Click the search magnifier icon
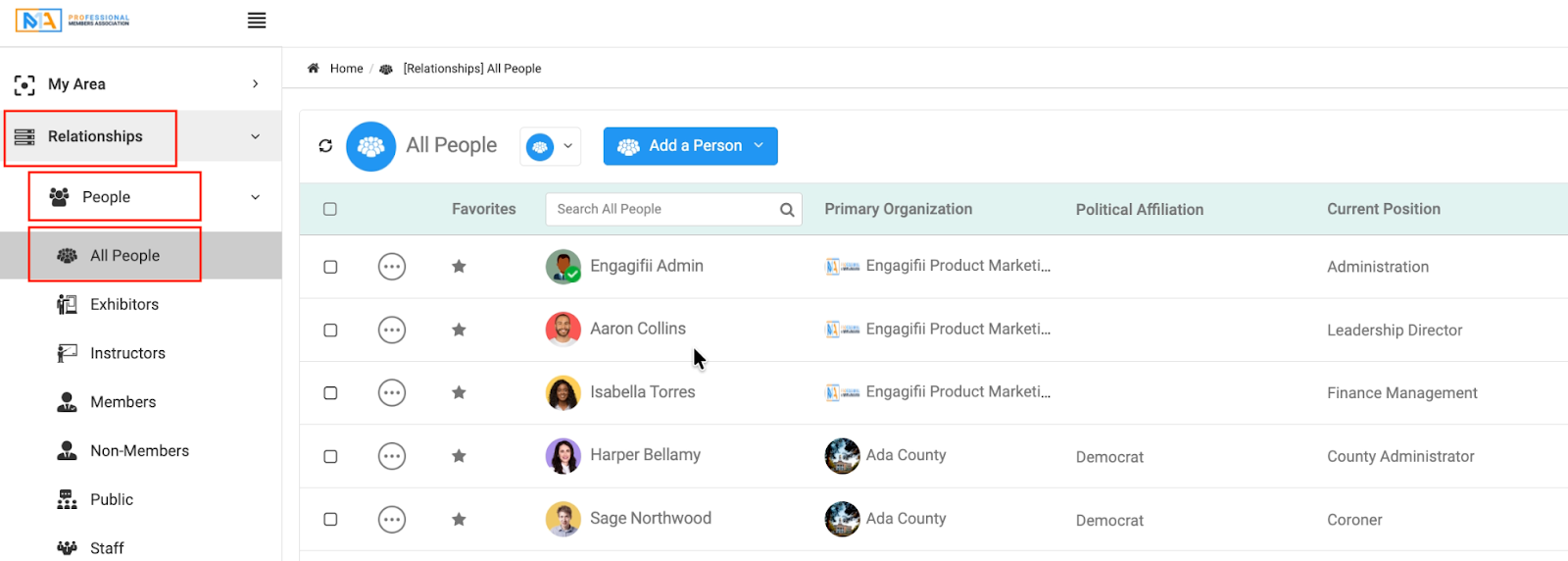 point(786,210)
